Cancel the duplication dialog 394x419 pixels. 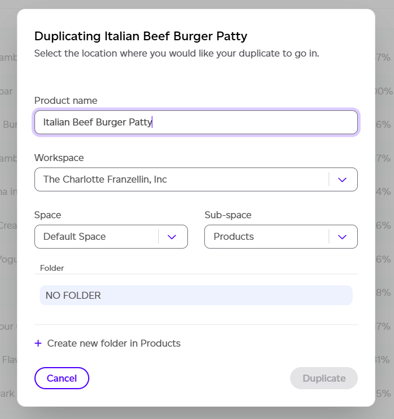click(62, 378)
